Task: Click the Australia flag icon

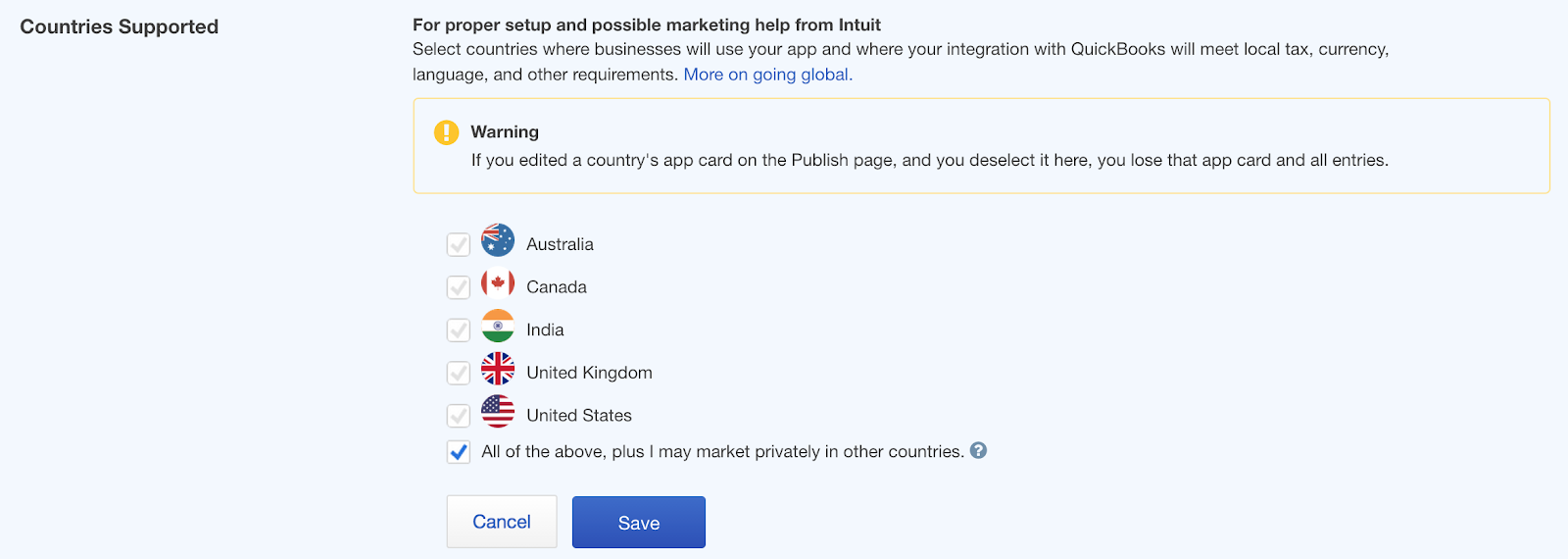Action: coord(498,240)
